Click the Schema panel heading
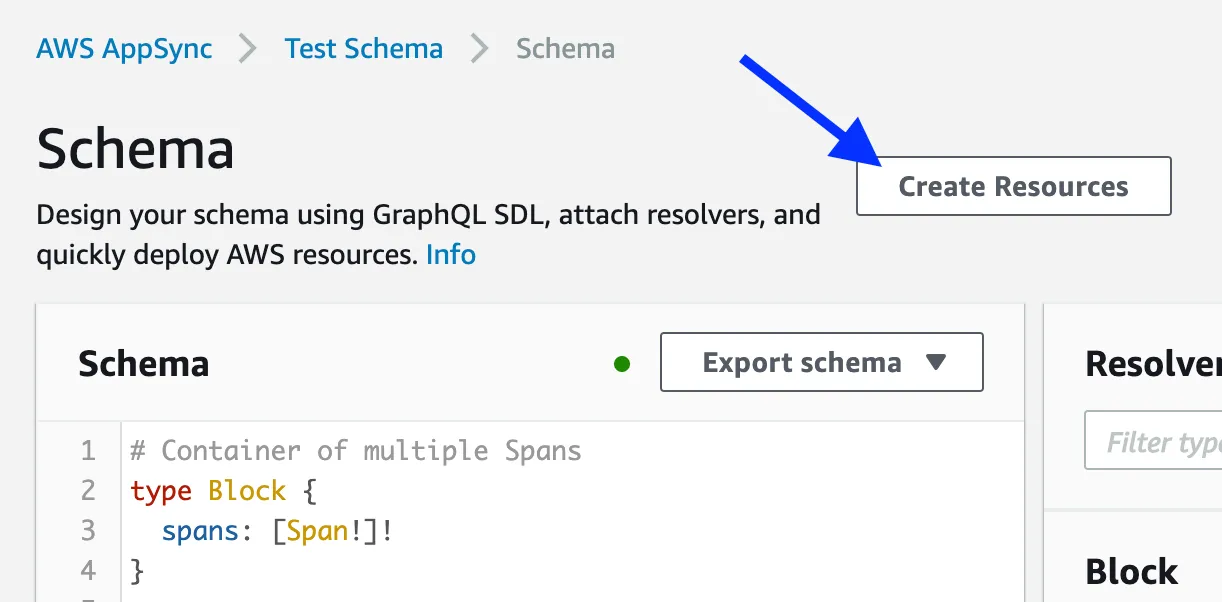This screenshot has height=602, width=1222. click(x=143, y=363)
